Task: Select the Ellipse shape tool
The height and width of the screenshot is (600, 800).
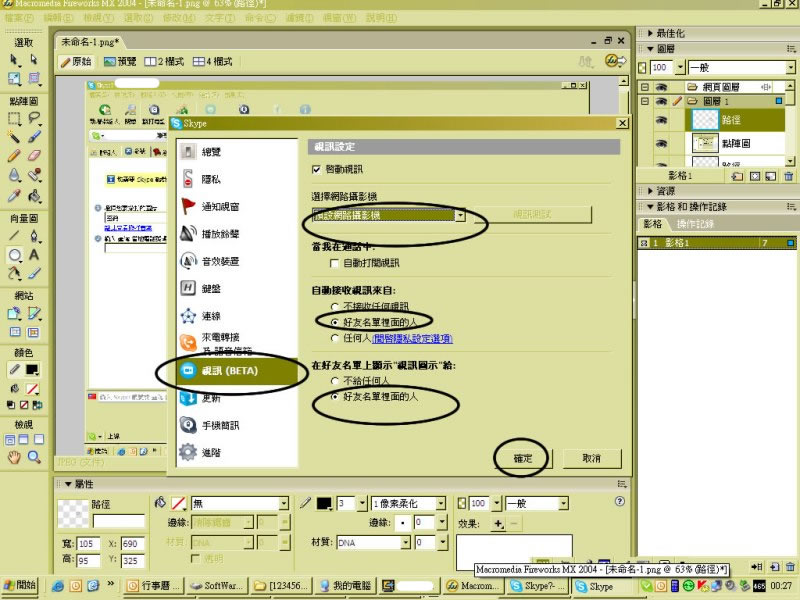Action: (x=14, y=255)
